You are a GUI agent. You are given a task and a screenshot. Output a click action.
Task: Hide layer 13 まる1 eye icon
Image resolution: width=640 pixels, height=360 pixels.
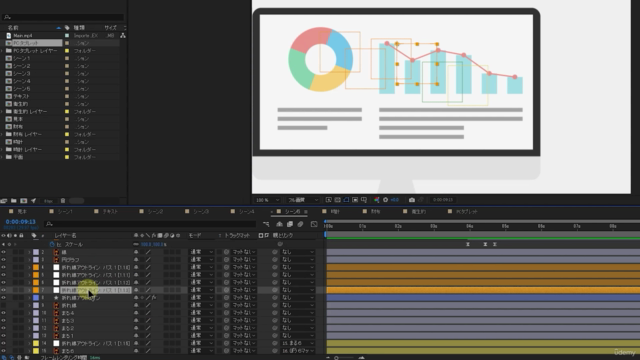click(3, 336)
